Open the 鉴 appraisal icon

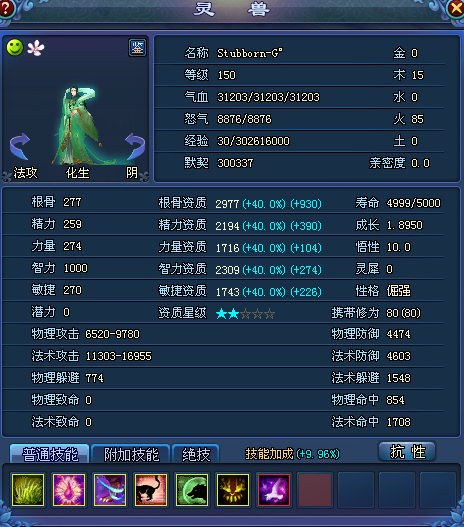pyautogui.click(x=137, y=47)
